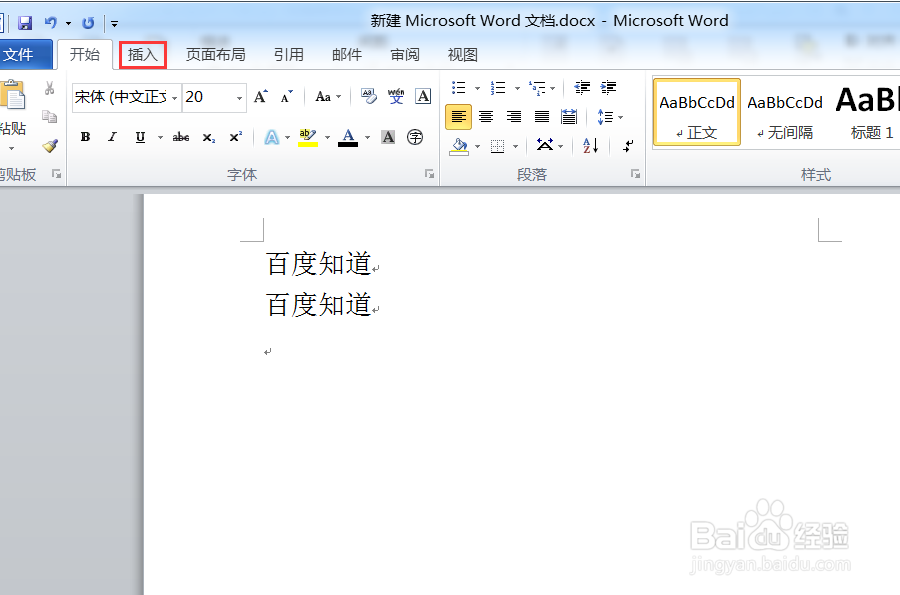Apply the 正文 style
This screenshot has width=900, height=595.
click(697, 112)
